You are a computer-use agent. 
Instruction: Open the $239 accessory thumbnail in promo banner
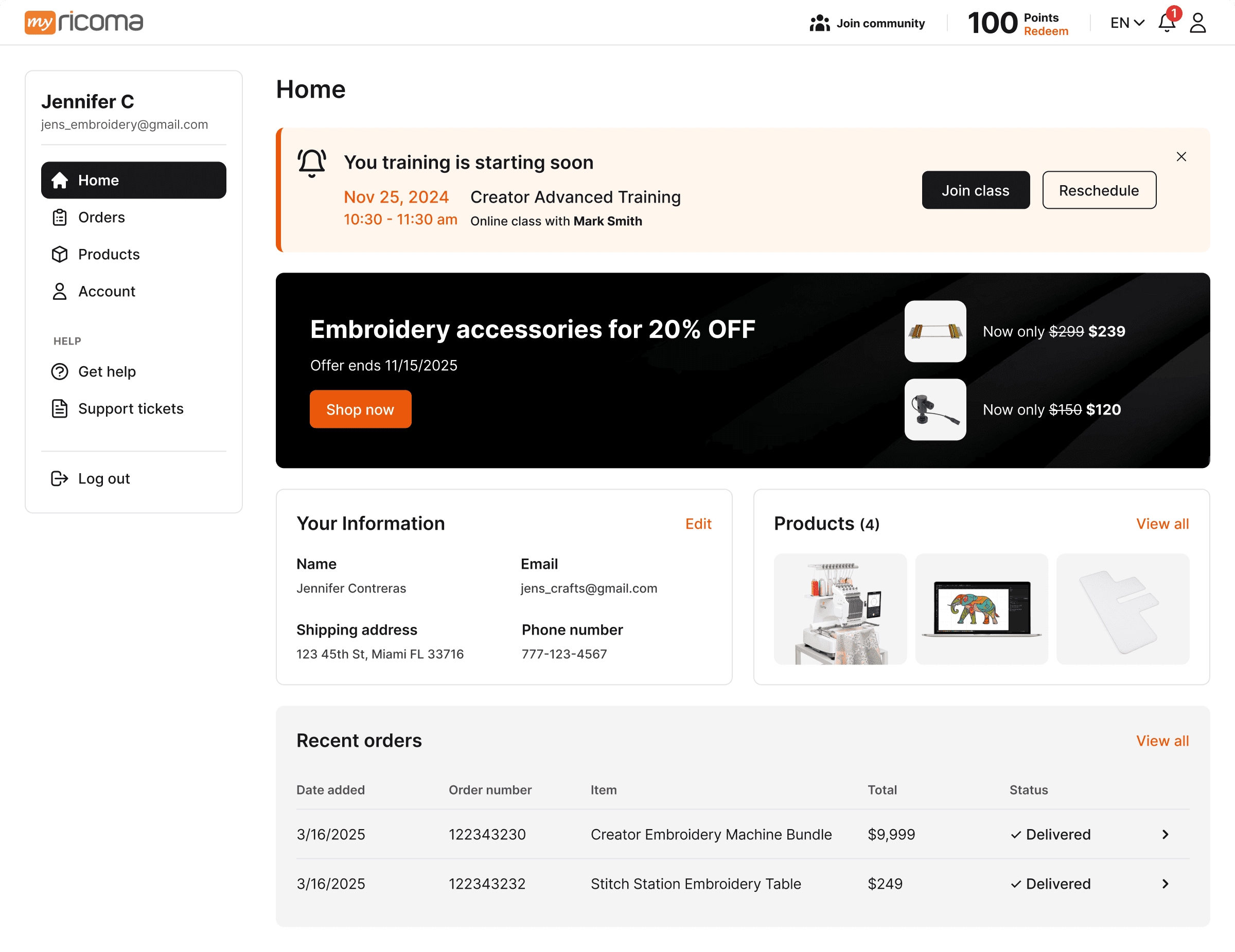936,331
